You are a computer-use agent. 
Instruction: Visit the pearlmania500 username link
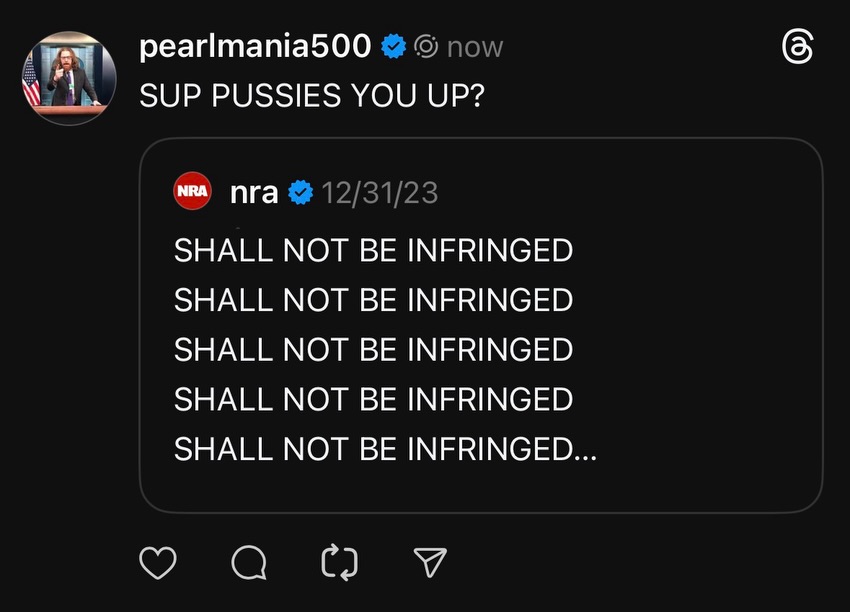tap(256, 46)
